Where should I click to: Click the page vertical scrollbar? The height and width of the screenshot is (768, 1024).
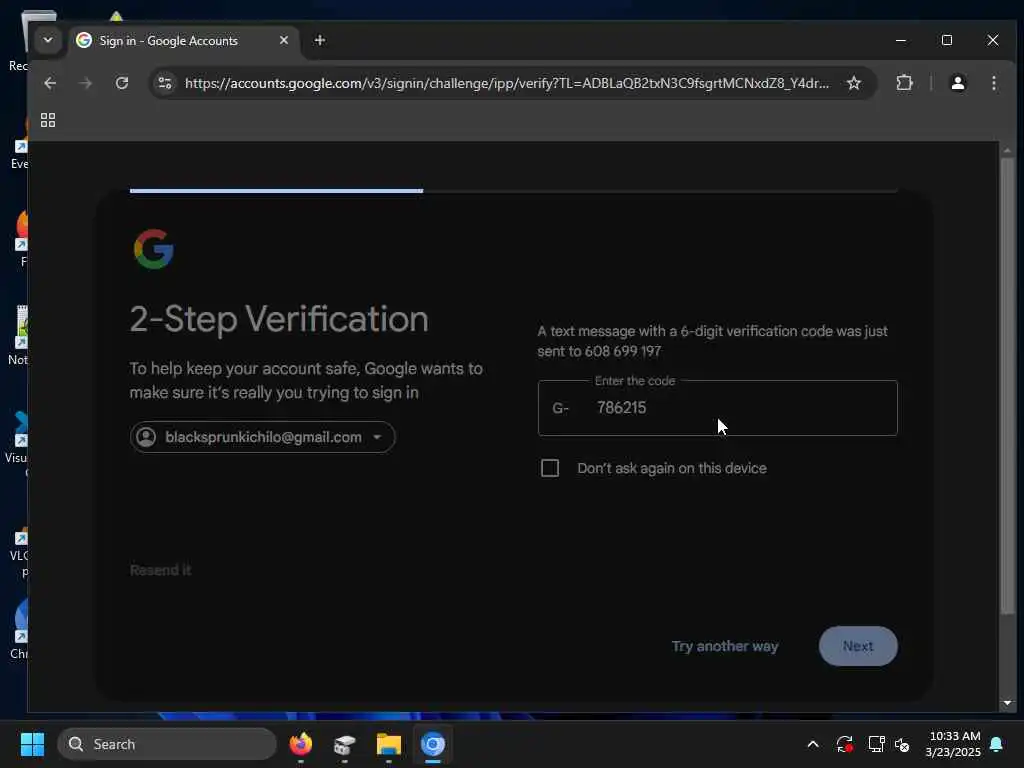pos(1007,385)
